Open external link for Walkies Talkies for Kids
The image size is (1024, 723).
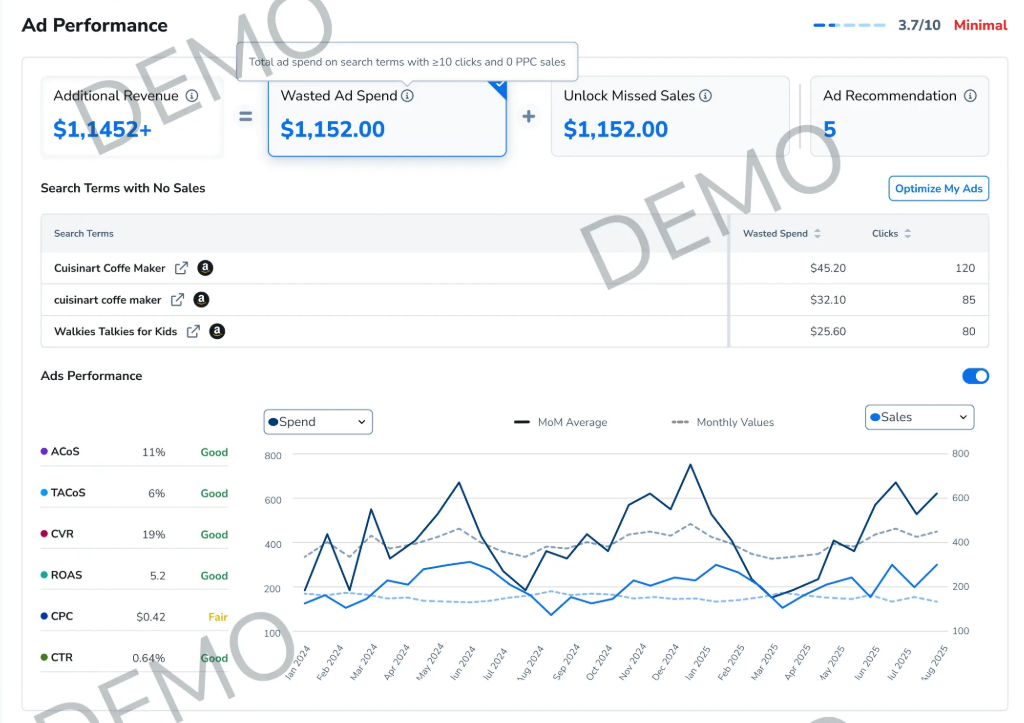point(193,332)
